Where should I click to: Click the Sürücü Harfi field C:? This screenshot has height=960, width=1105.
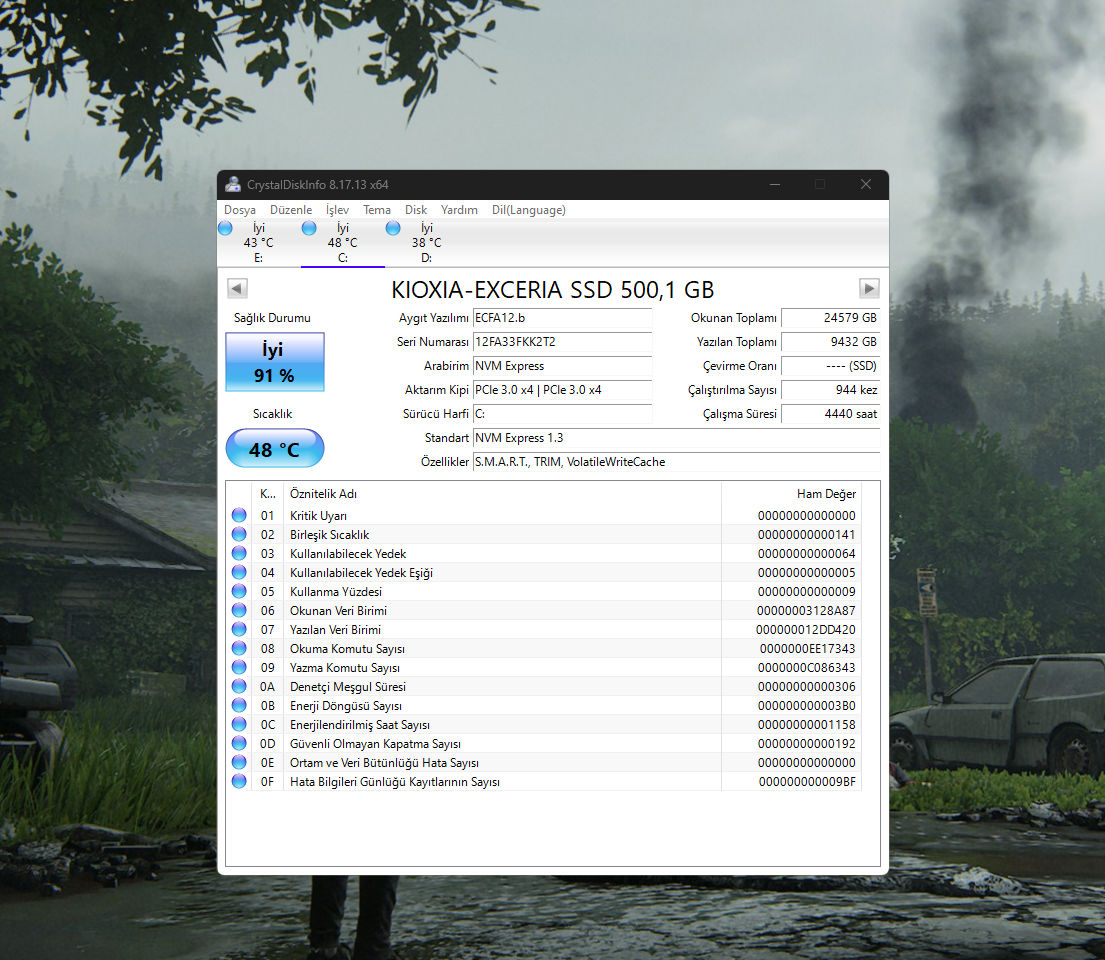(562, 414)
